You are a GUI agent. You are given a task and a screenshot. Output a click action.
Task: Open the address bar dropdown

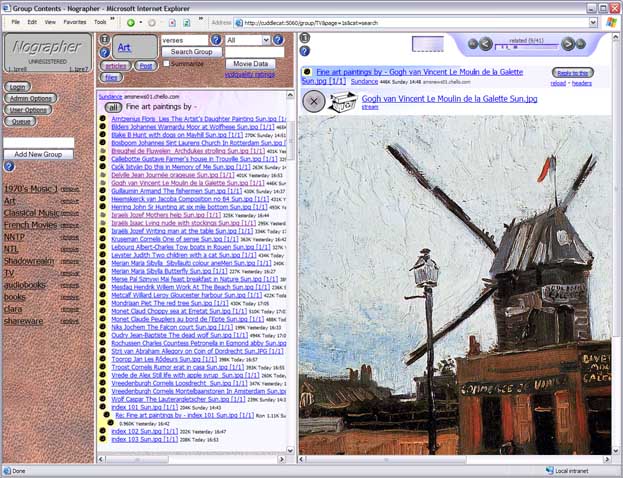pos(593,23)
